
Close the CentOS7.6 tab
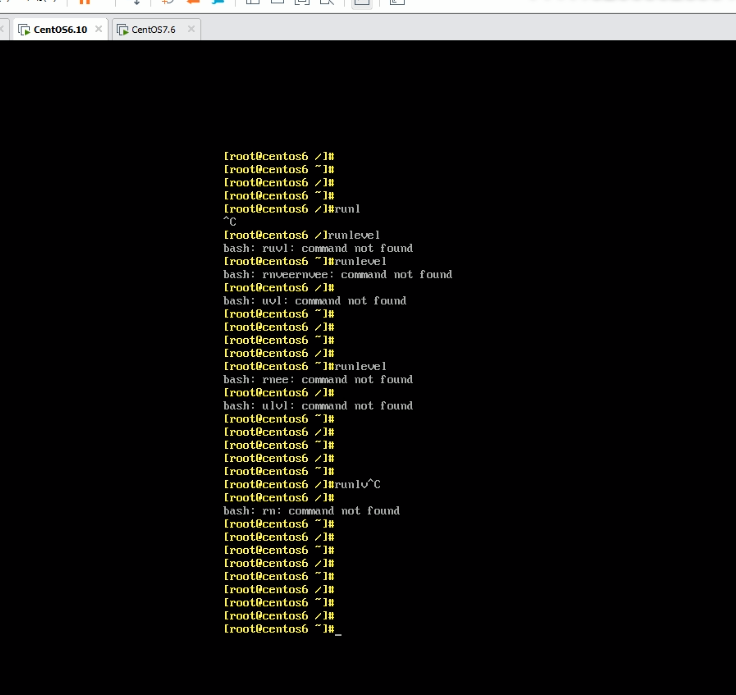pyautogui.click(x=190, y=29)
